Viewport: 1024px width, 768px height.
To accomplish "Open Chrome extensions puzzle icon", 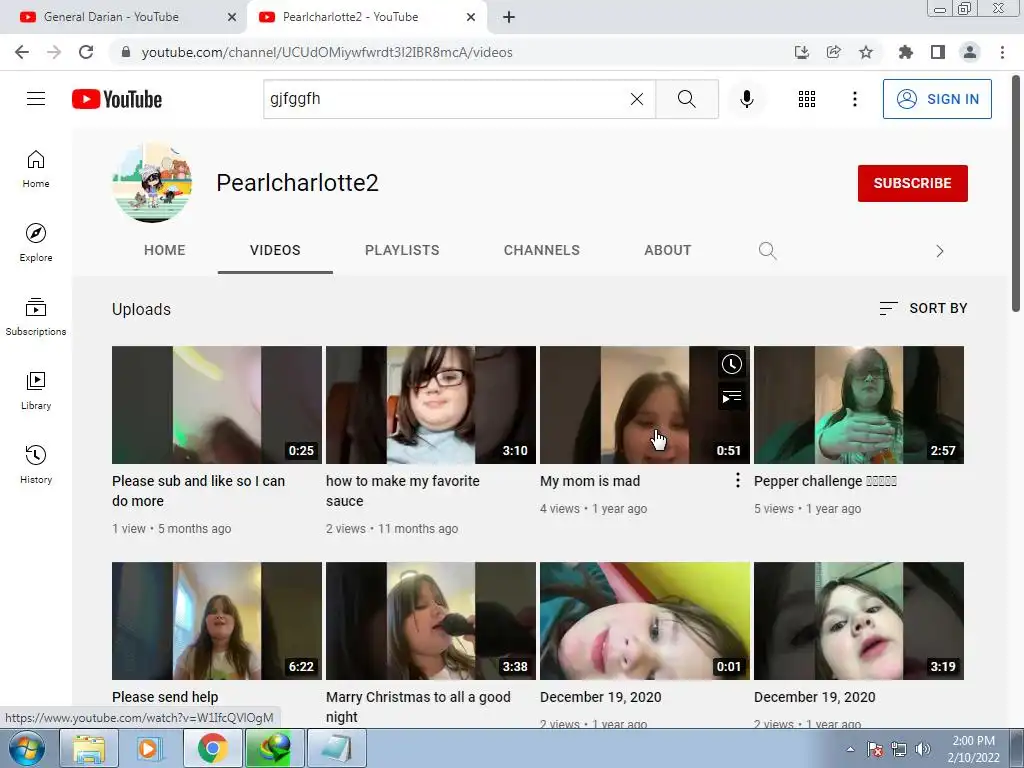I will click(x=905, y=52).
